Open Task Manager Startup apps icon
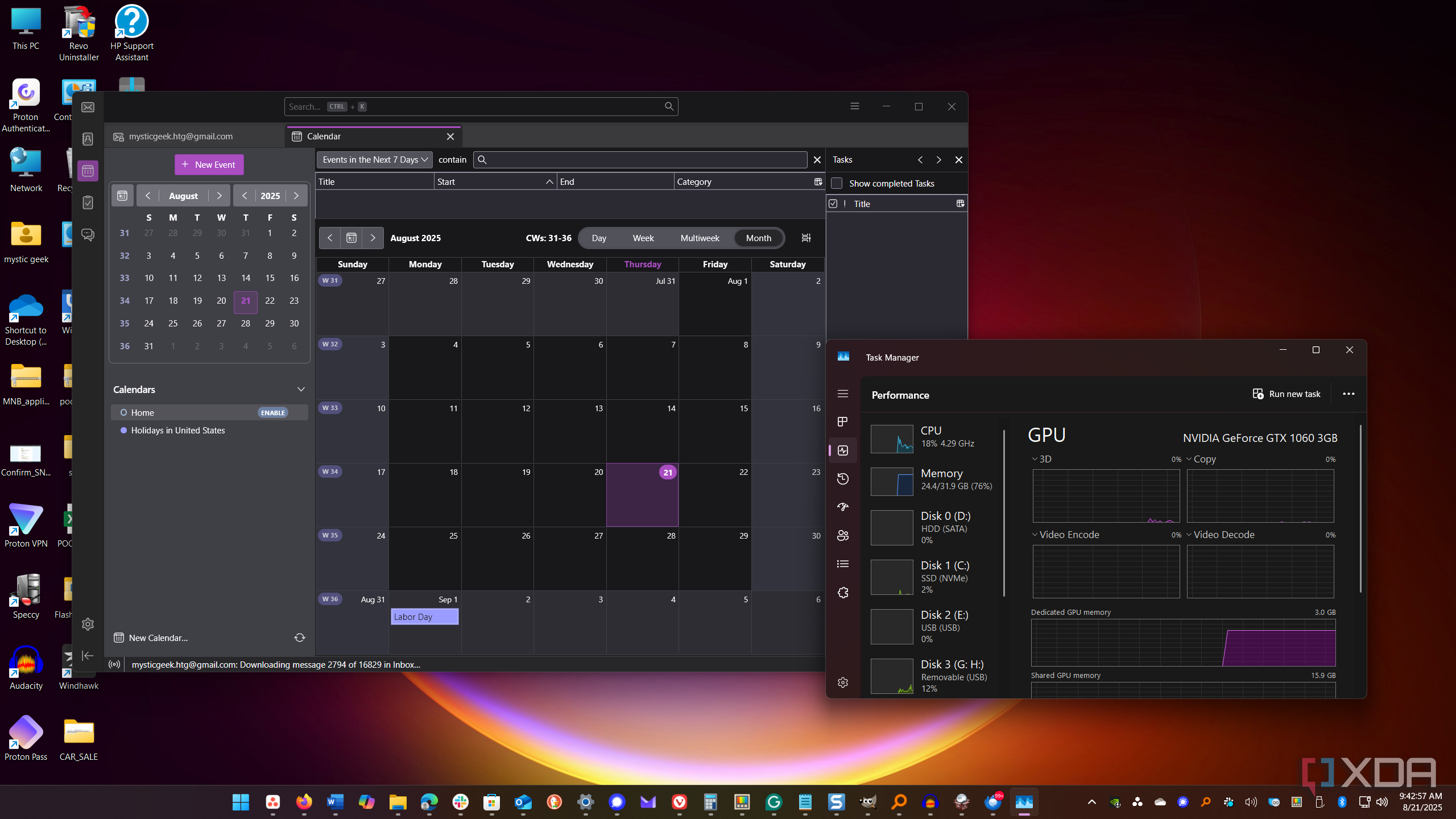This screenshot has width=1456, height=819. point(843,507)
